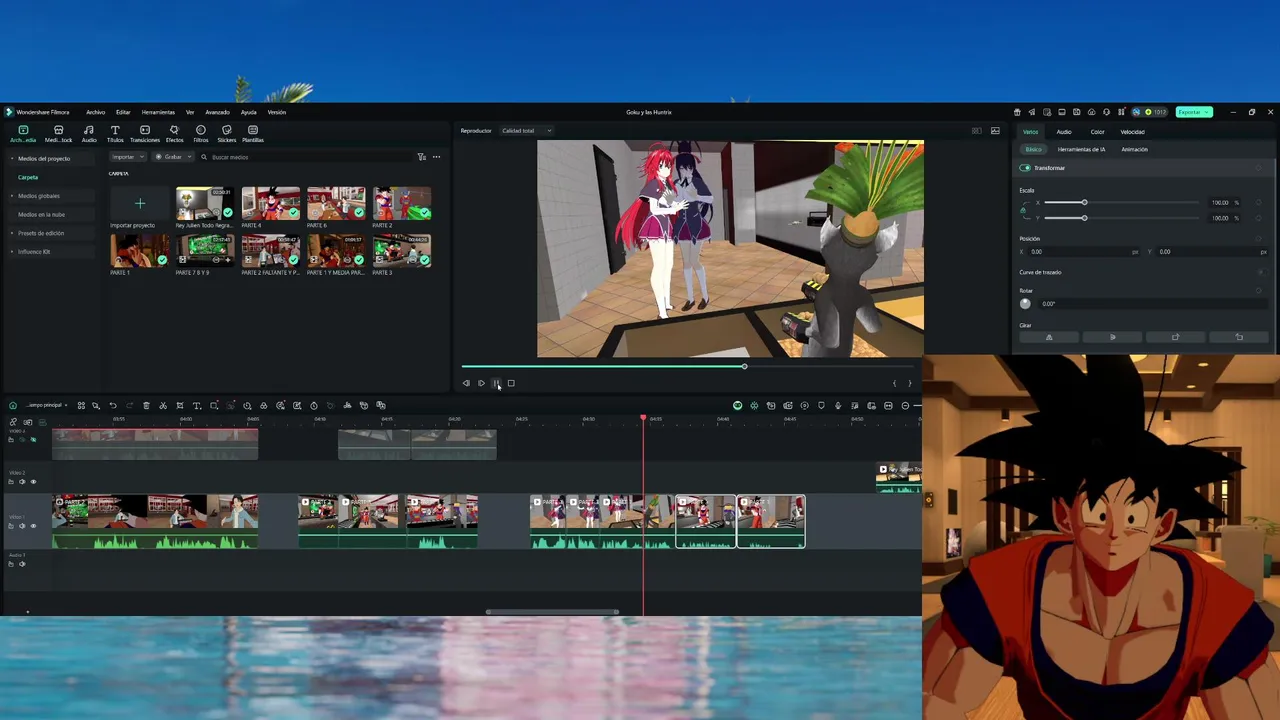Mute the Video 1 track speaker icon
The width and height of the screenshot is (1280, 720).
click(22, 526)
